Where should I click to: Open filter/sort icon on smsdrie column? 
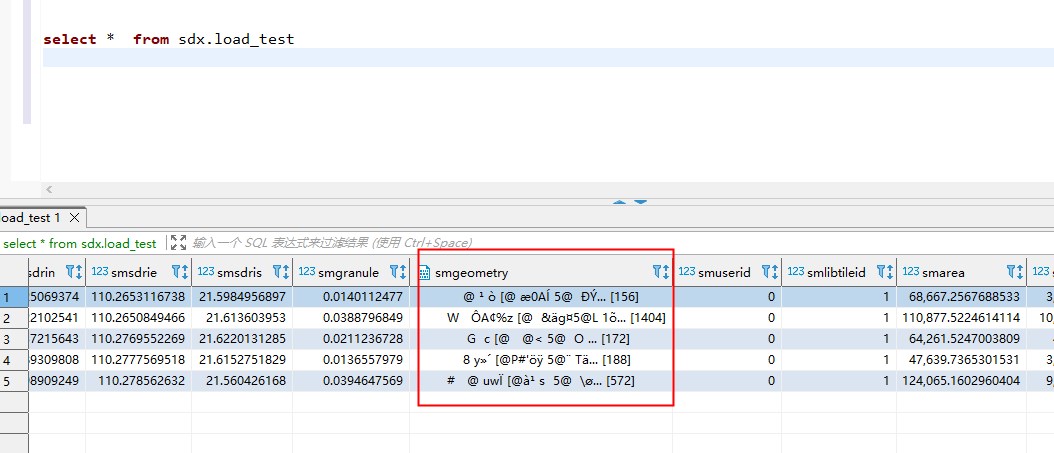point(179,272)
